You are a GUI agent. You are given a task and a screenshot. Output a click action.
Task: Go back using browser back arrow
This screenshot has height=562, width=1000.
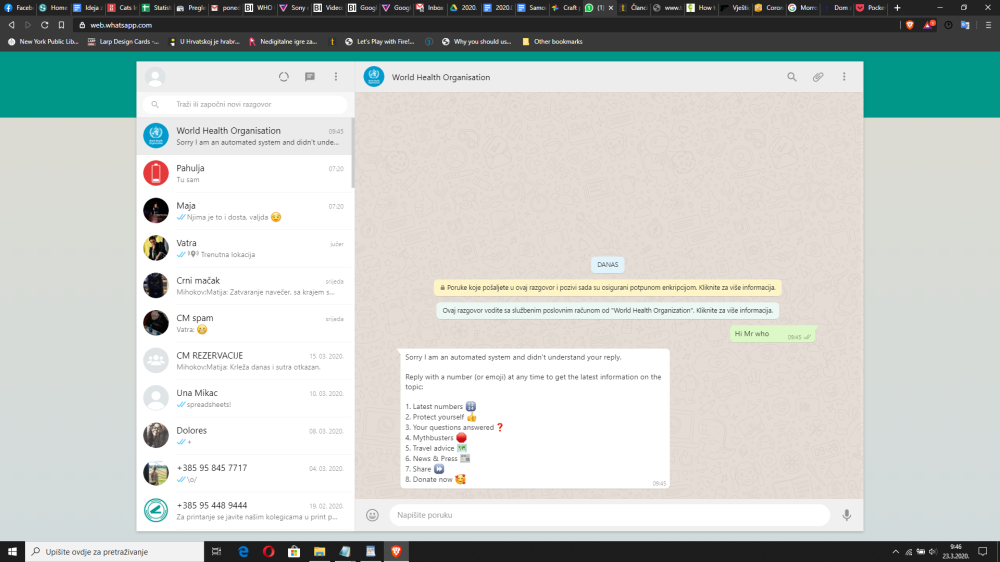tap(11, 25)
